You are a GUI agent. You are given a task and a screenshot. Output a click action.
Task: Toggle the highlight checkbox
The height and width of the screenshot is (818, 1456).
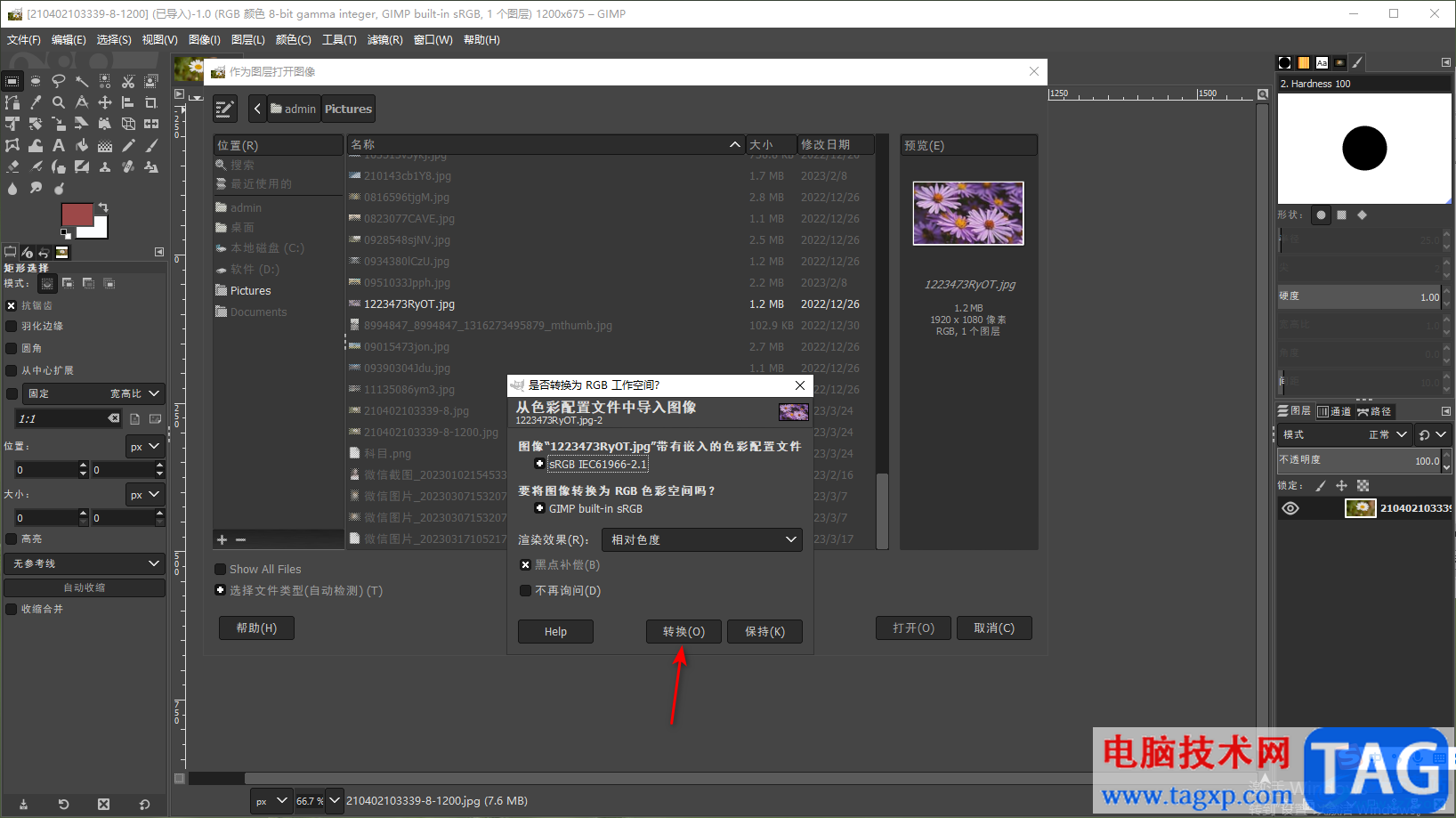pos(12,539)
